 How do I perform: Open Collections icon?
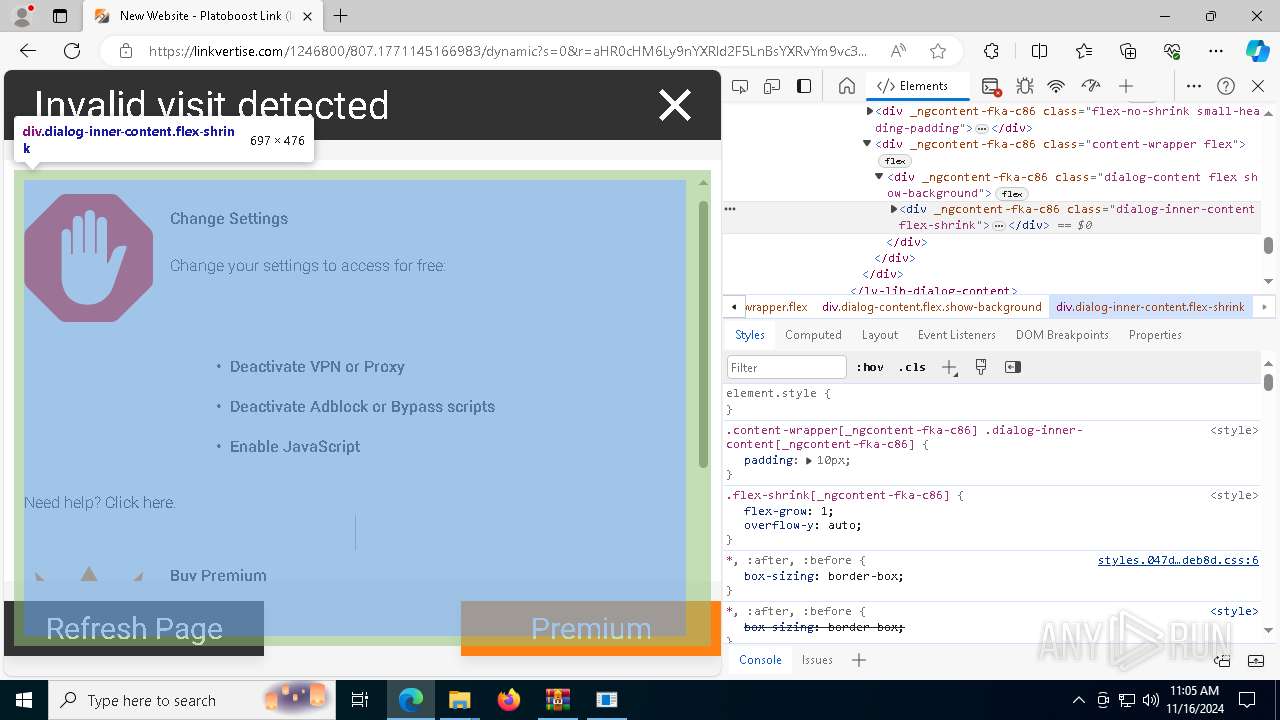click(1128, 51)
